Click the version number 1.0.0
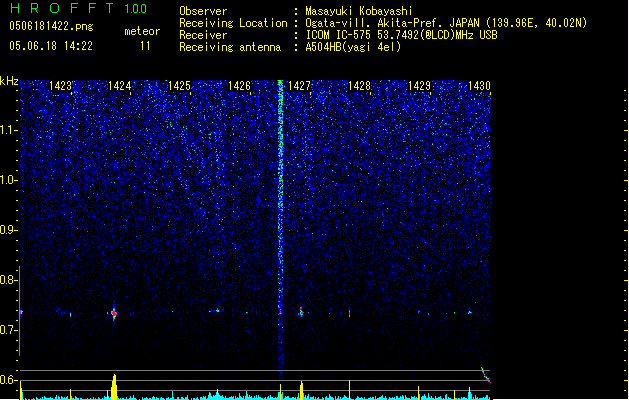 [135, 9]
